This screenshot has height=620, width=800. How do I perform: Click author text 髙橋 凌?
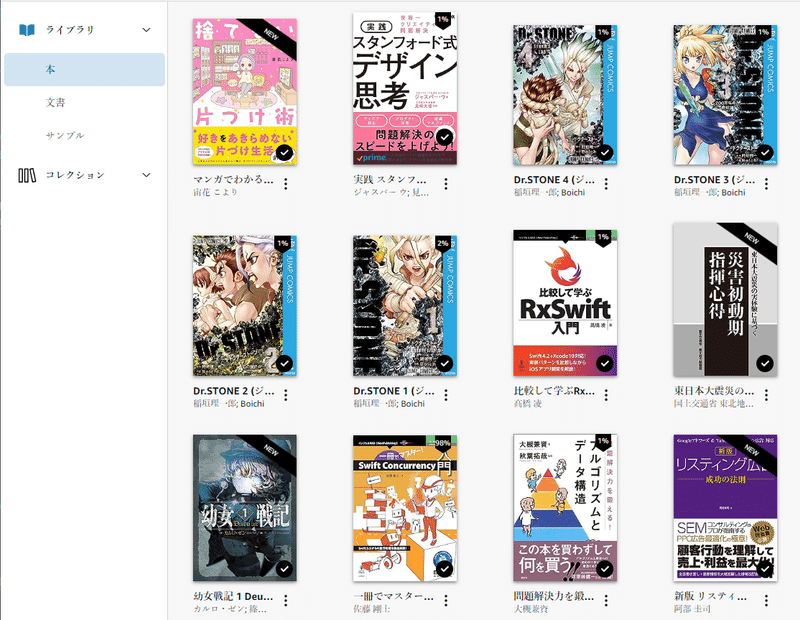[528, 404]
